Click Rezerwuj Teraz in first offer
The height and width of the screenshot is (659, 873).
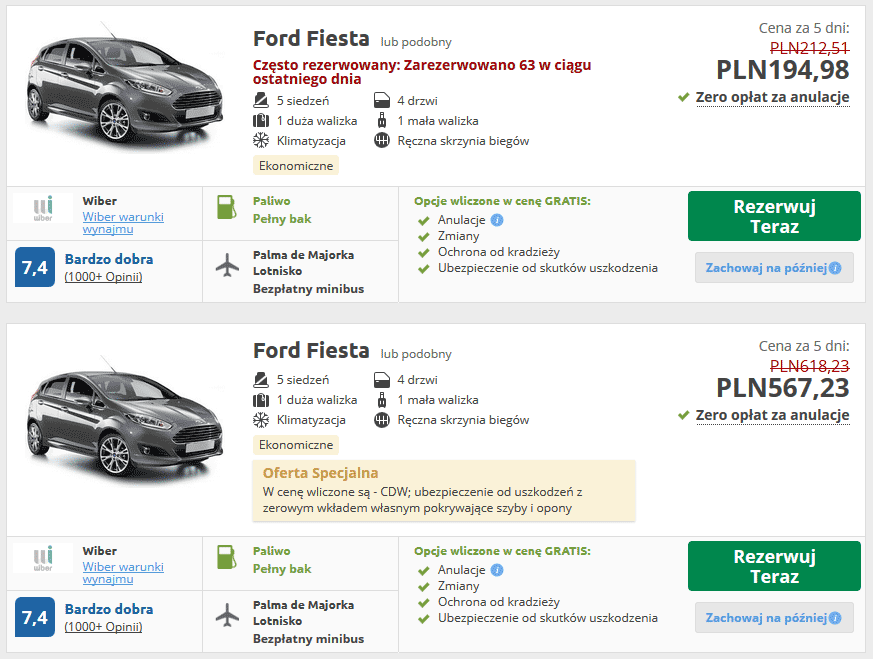pos(774,217)
